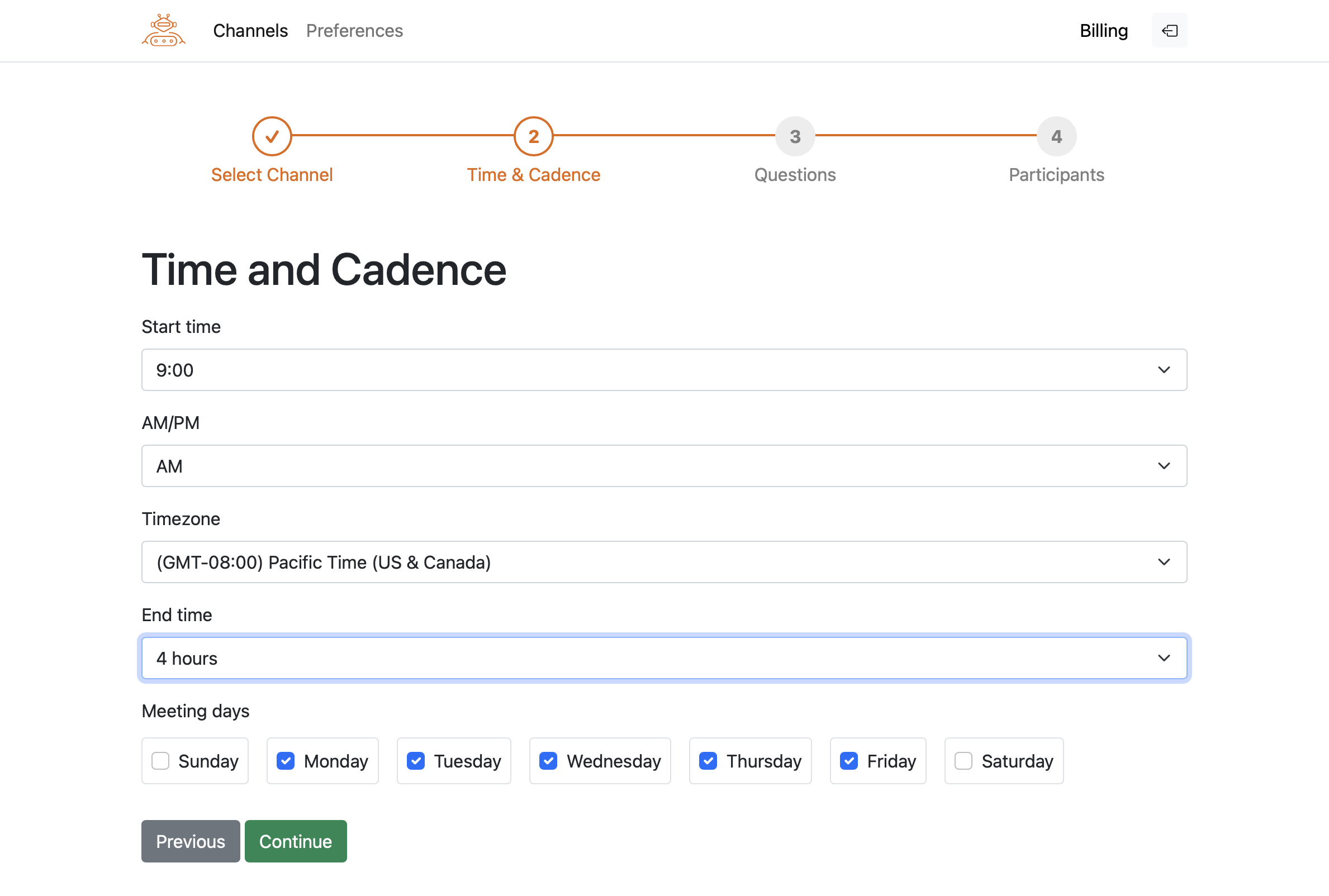The width and height of the screenshot is (1329, 896).
Task: Select the End time 4 hours dropdown
Action: [x=664, y=657]
